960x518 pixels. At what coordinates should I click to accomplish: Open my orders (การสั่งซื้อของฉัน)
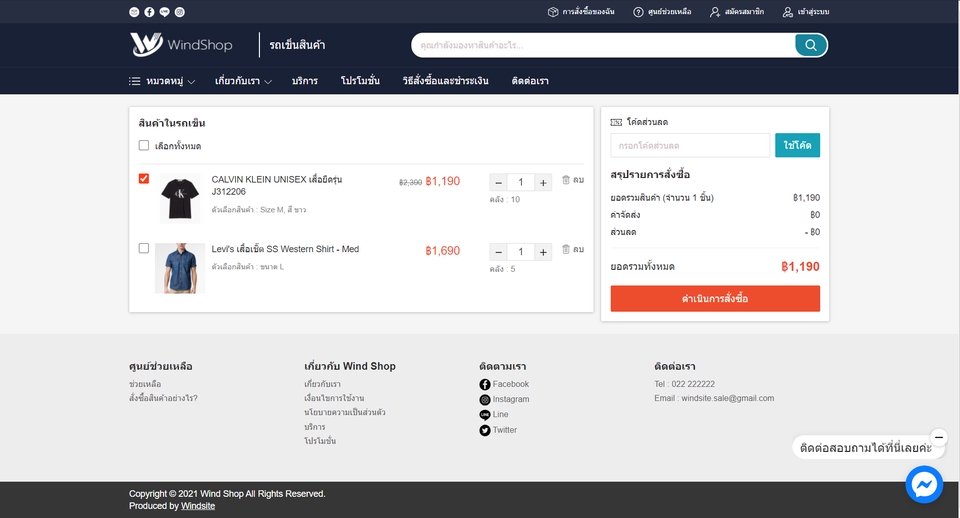(x=581, y=12)
